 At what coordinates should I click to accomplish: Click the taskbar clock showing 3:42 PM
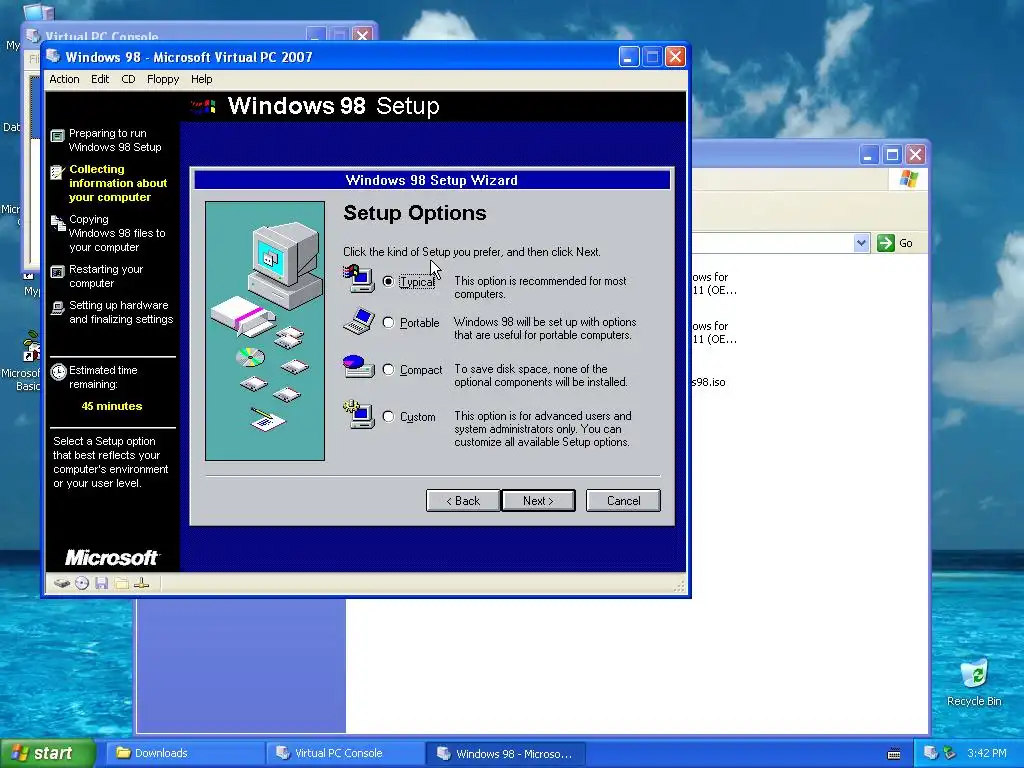pos(987,753)
